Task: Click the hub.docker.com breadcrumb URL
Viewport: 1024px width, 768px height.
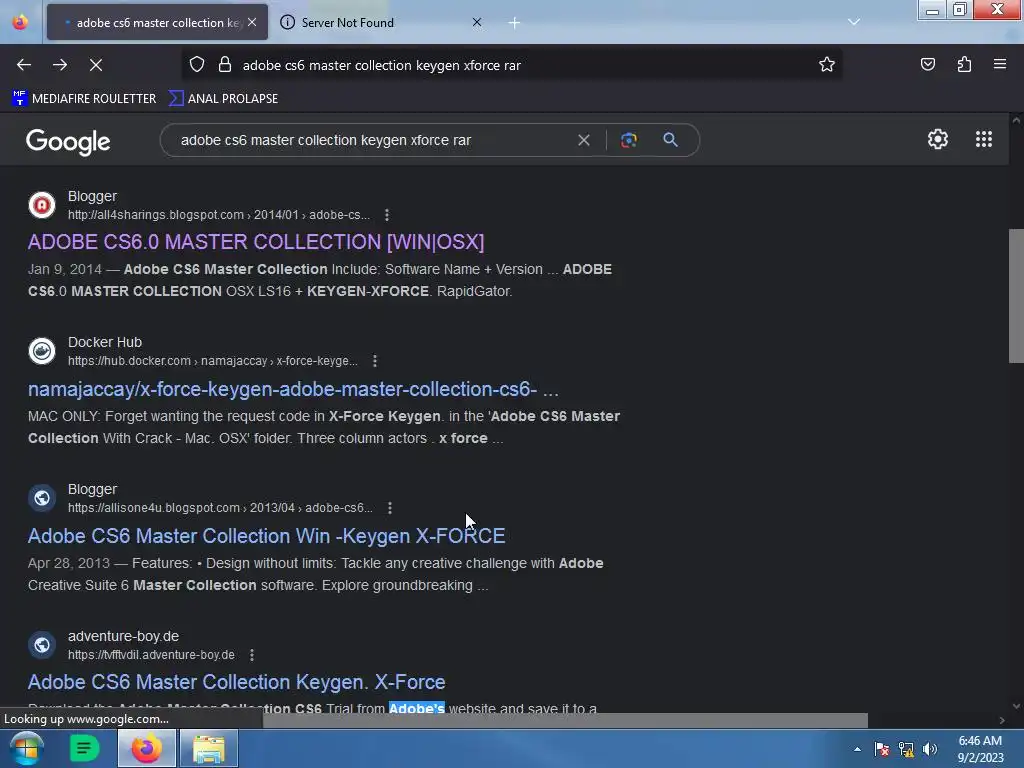Action: tap(213, 360)
